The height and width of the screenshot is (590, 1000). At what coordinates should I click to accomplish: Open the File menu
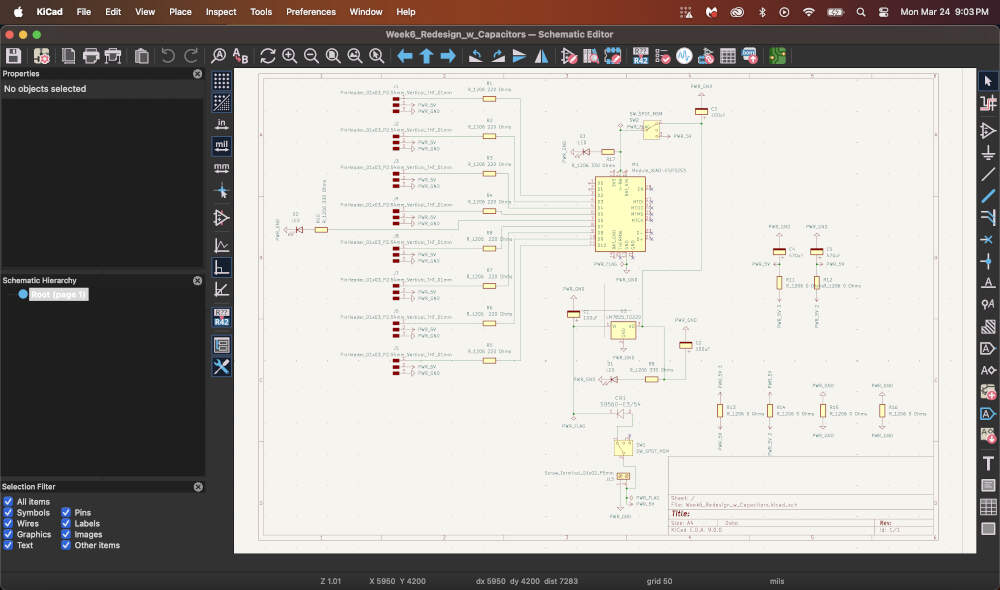click(84, 11)
